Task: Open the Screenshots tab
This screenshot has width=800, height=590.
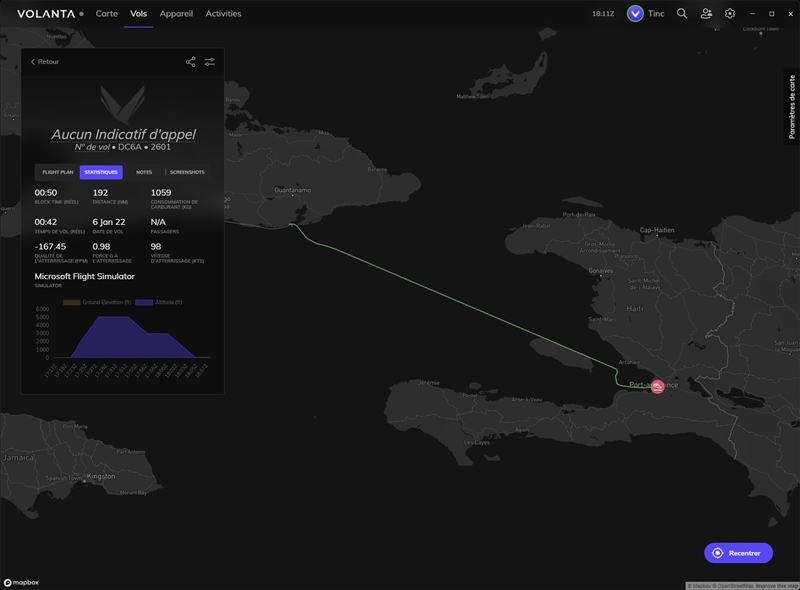Action: coord(187,172)
